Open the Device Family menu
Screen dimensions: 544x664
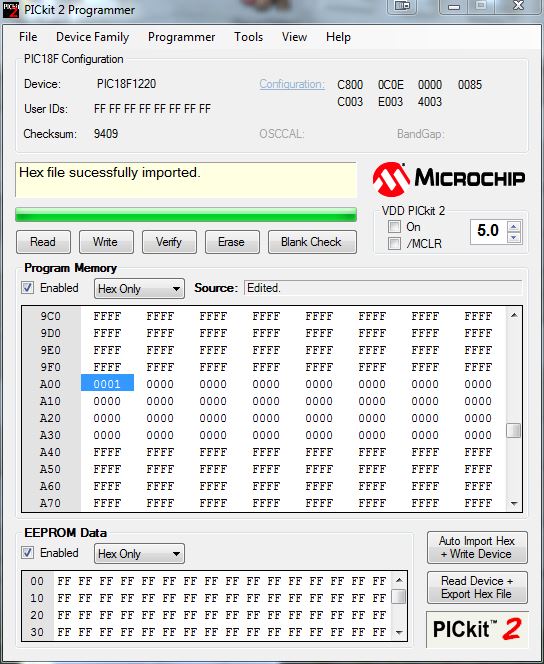pos(92,37)
